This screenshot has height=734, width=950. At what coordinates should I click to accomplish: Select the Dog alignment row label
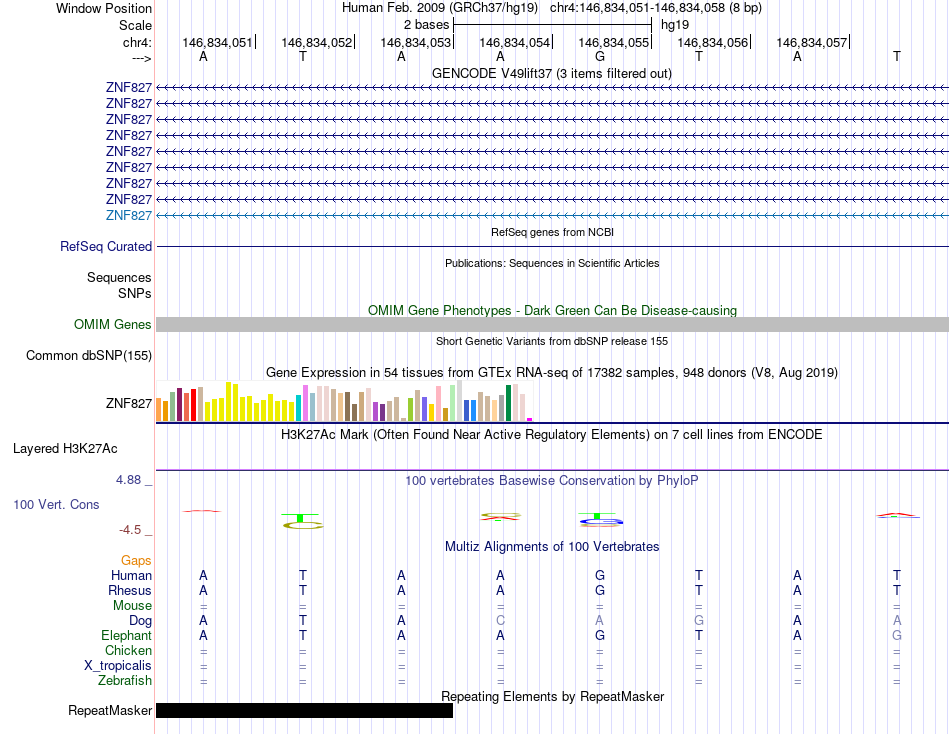pyautogui.click(x=141, y=621)
